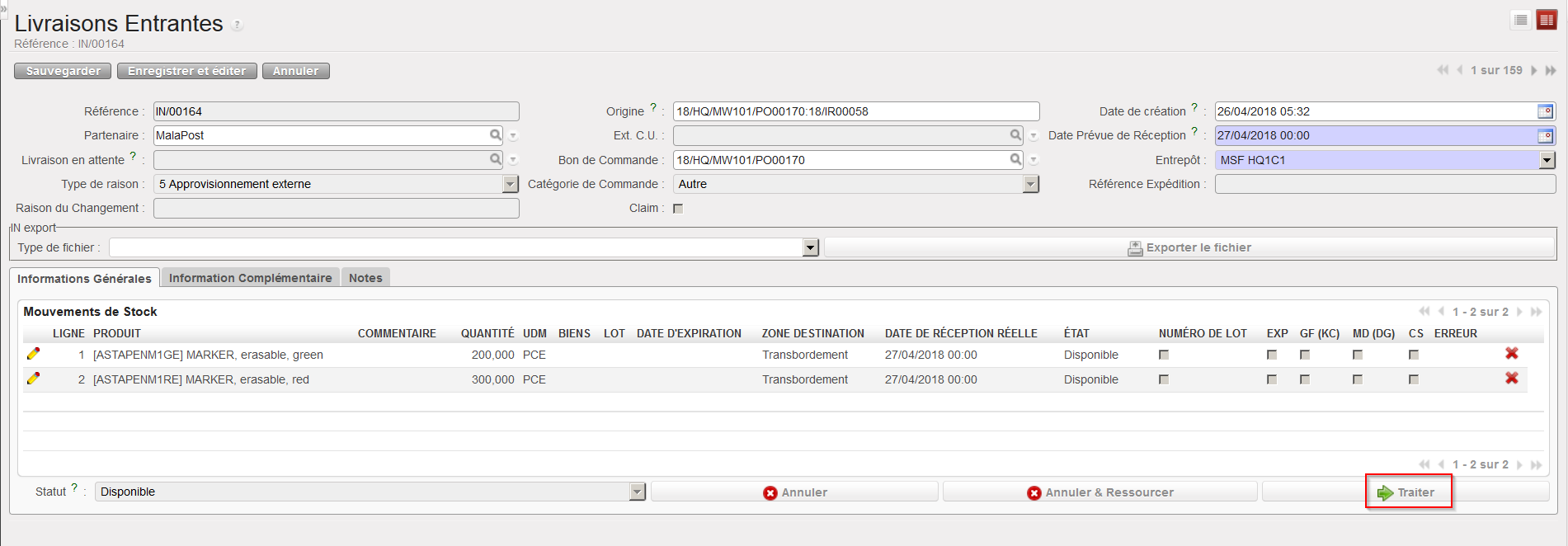Switch to form view icon at top right
Viewport: 1568px width, 546px height.
coord(1546,20)
